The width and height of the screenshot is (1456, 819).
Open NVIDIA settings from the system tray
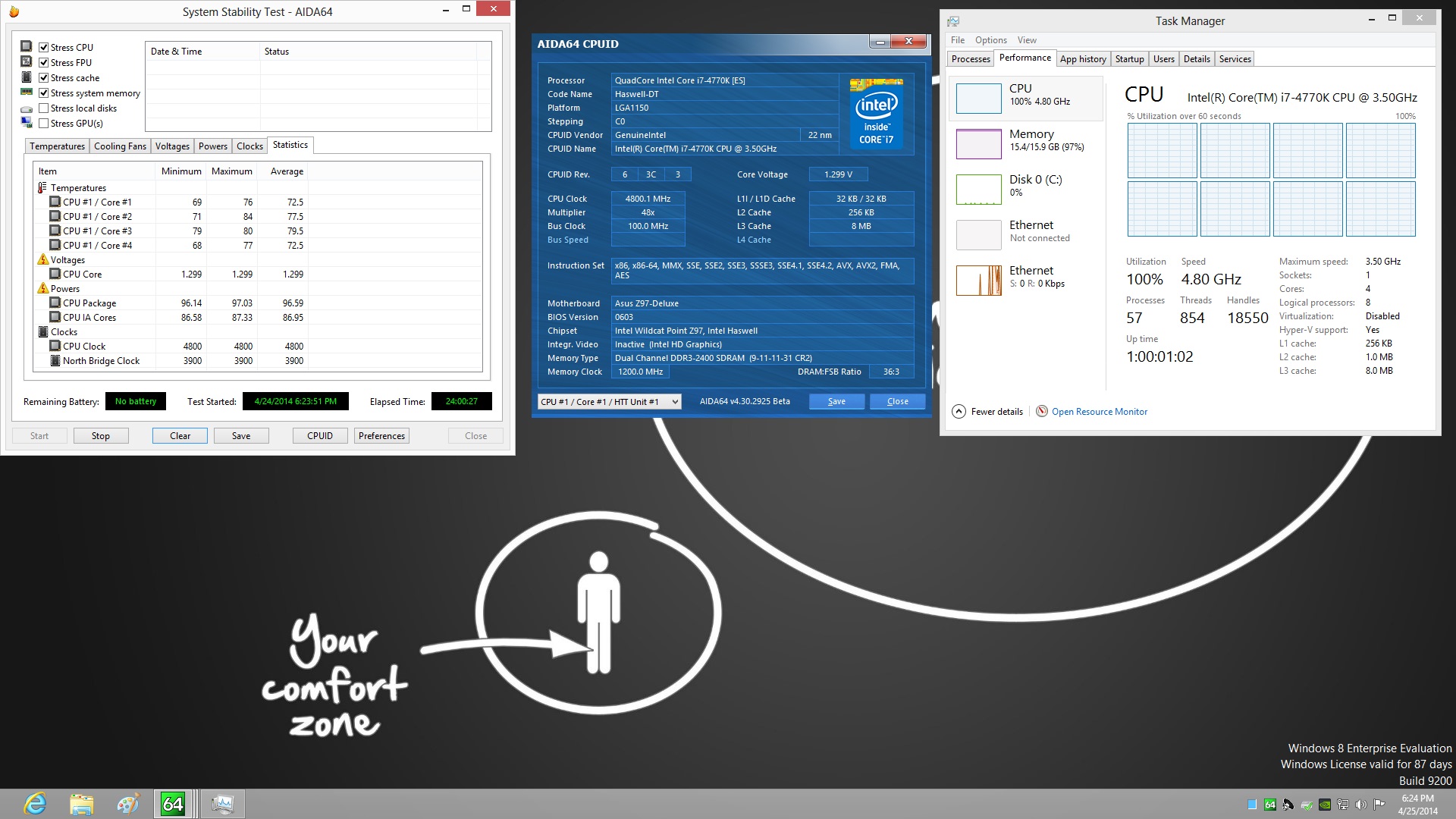[x=1325, y=805]
